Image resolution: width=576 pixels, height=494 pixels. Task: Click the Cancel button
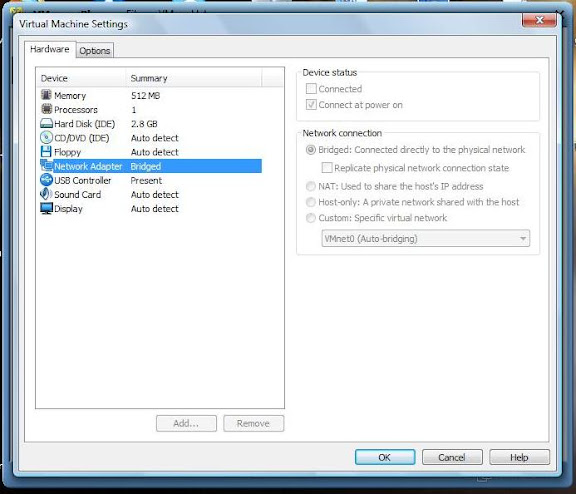point(452,457)
